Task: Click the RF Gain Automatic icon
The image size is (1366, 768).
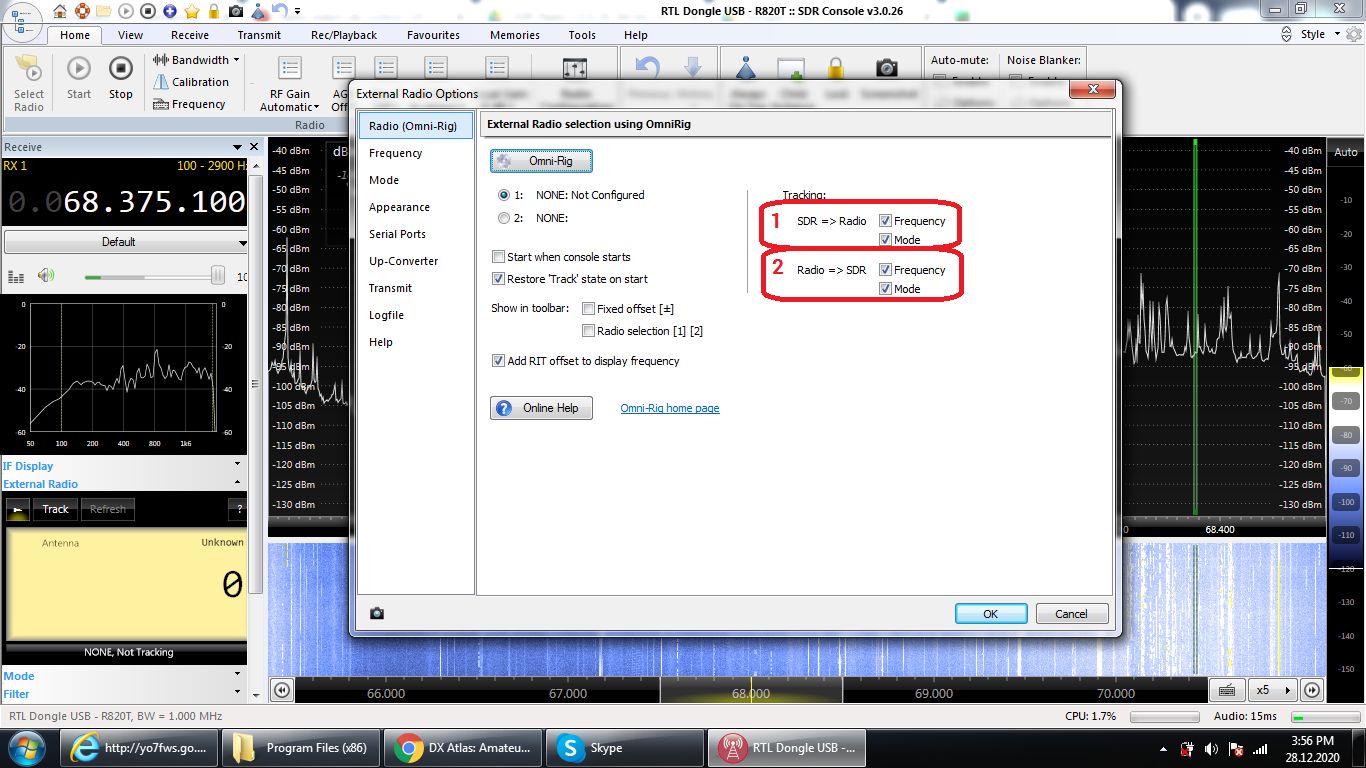Action: tap(290, 70)
